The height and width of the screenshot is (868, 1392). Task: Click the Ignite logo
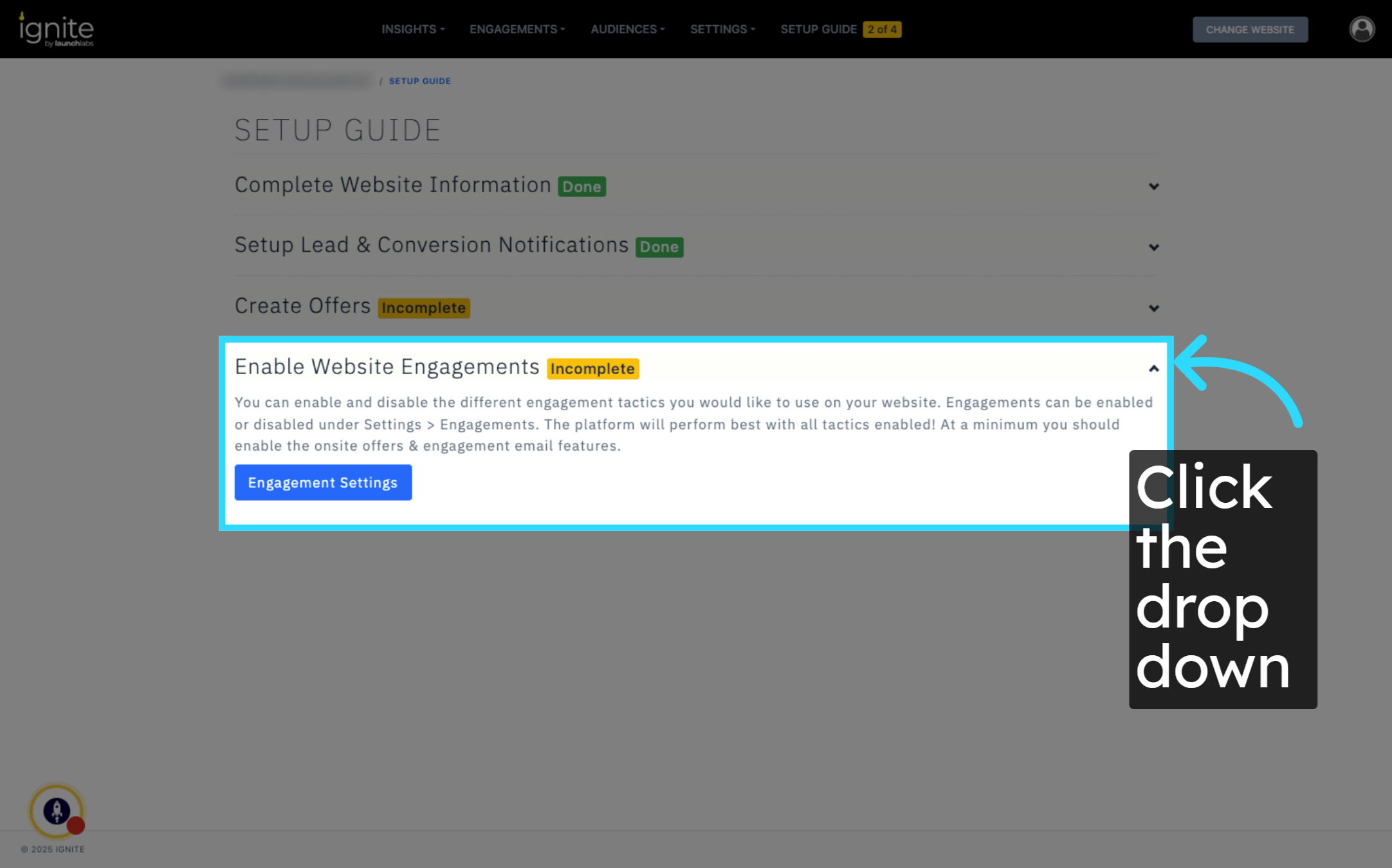tap(57, 30)
